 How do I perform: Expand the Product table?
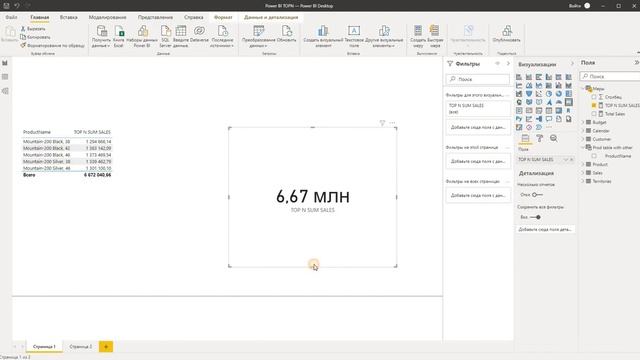pos(583,164)
